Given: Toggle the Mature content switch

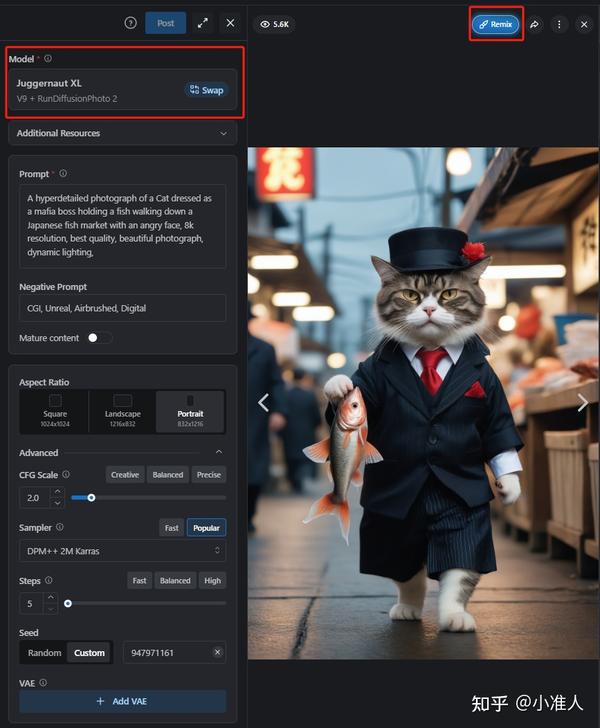Looking at the screenshot, I should (x=100, y=338).
